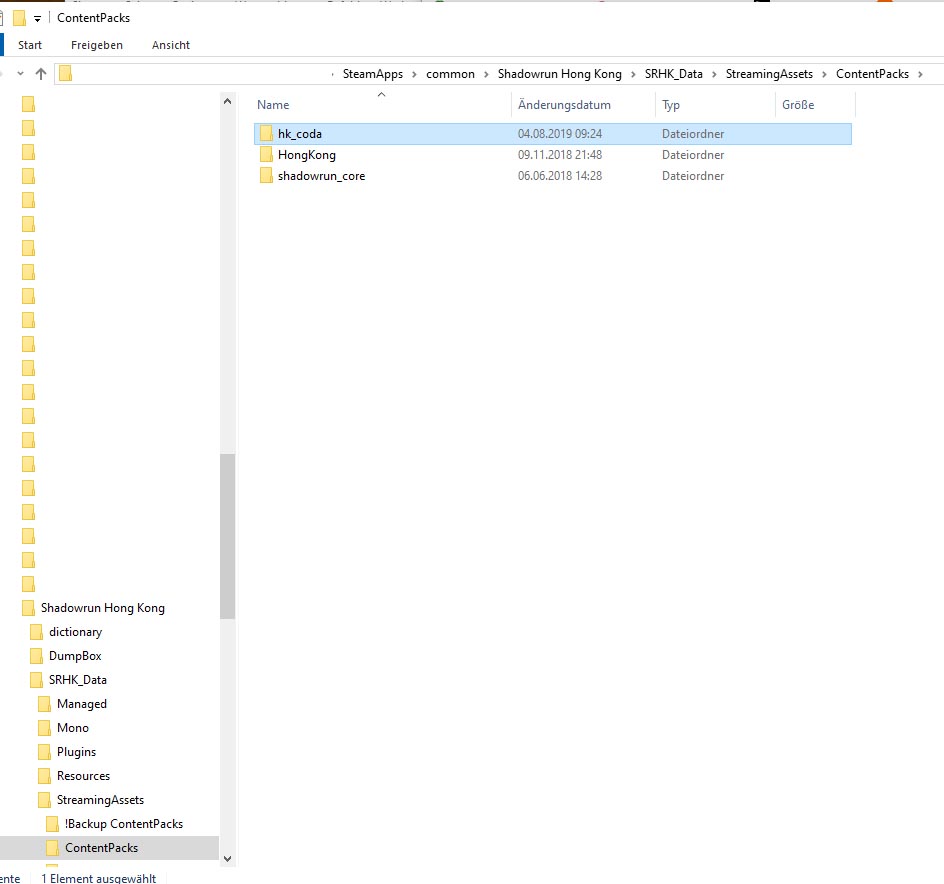The height and width of the screenshot is (884, 944).
Task: Click the SRHK_Data folder icon in tree
Action: click(x=36, y=680)
